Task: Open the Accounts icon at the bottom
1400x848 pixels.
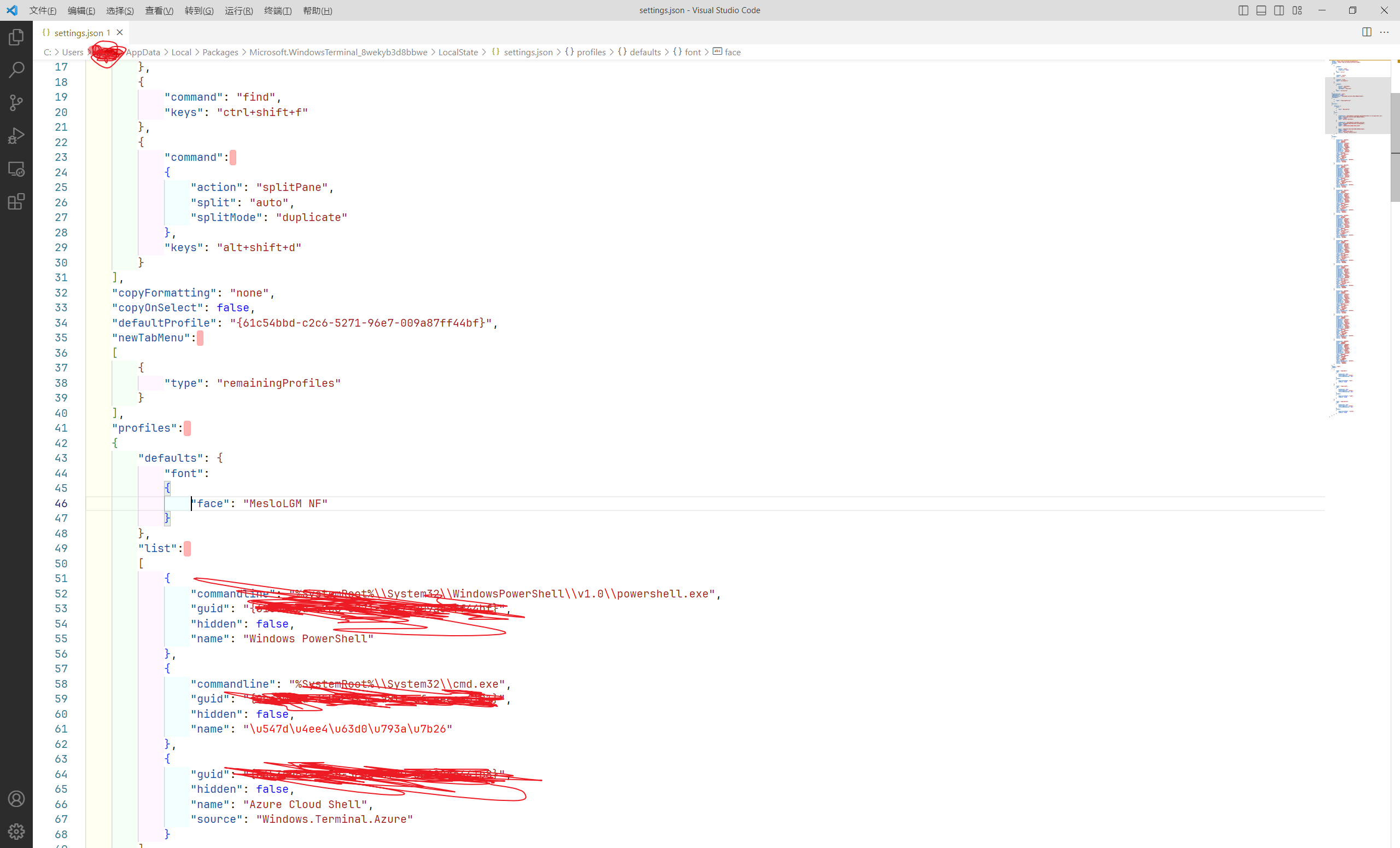Action: [16, 798]
